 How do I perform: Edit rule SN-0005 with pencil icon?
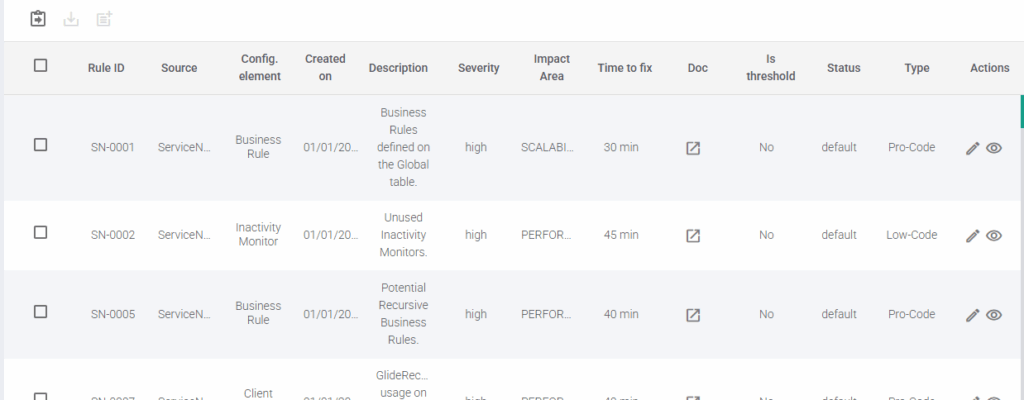pyautogui.click(x=972, y=315)
